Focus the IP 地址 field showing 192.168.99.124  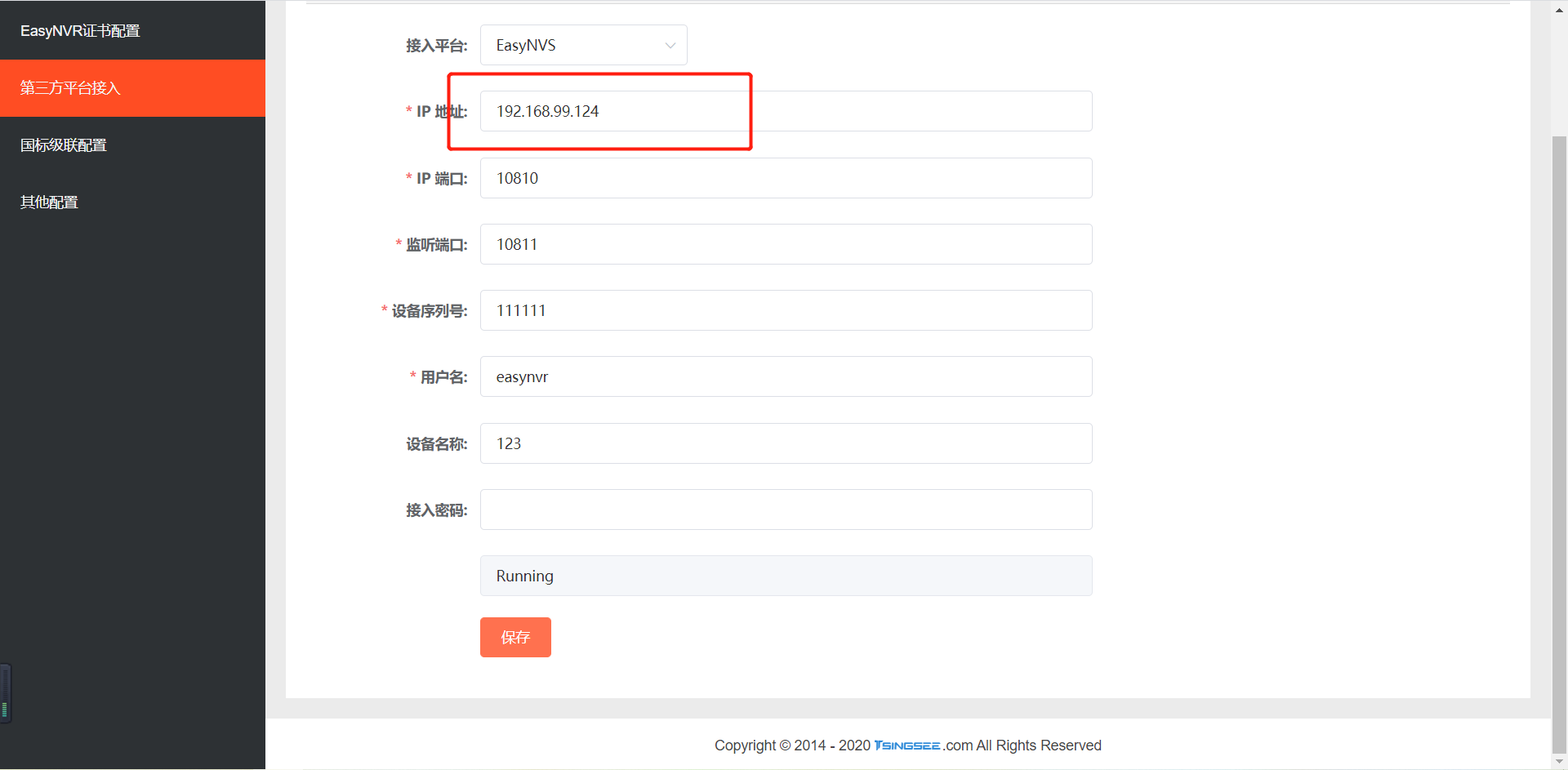point(786,111)
